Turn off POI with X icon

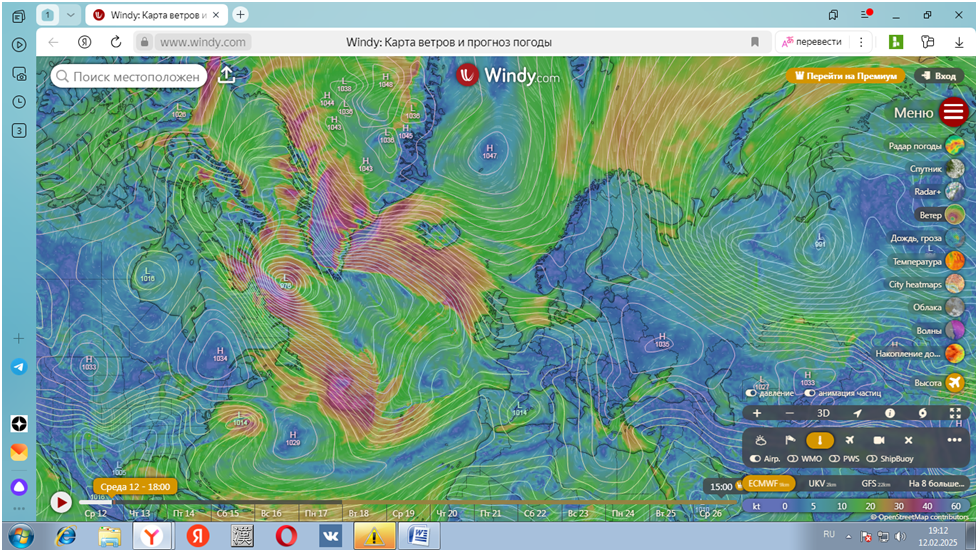click(909, 440)
